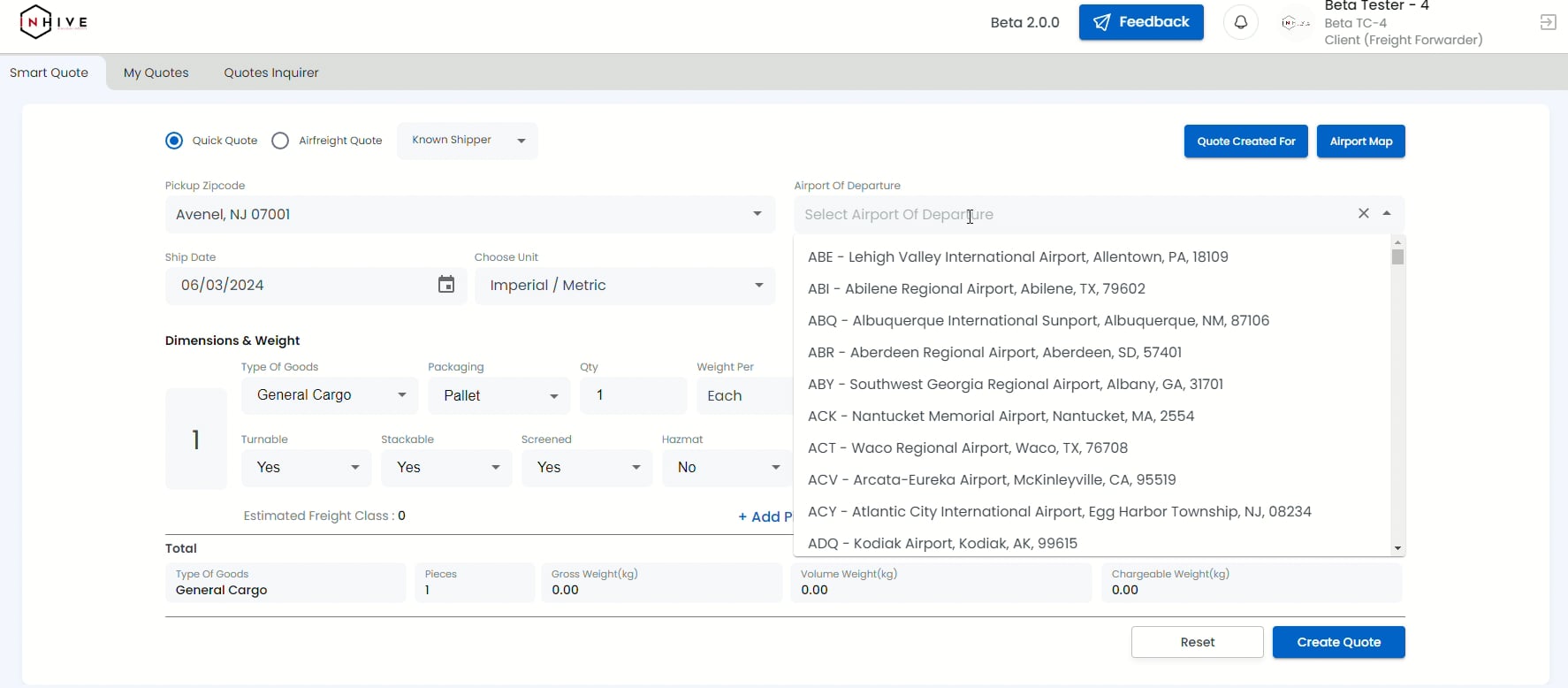The height and width of the screenshot is (688, 1568).
Task: Switch to the Quotes Inquirer tab
Action: 271,73
